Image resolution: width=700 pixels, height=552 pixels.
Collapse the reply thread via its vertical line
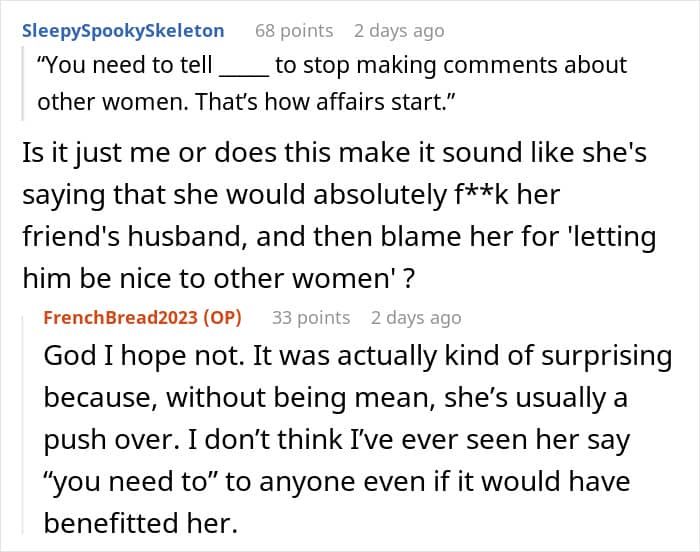point(24,424)
